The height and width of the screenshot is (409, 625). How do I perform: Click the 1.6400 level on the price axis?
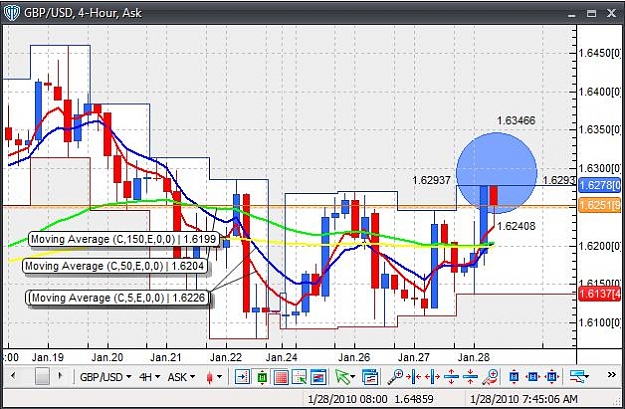(x=599, y=92)
